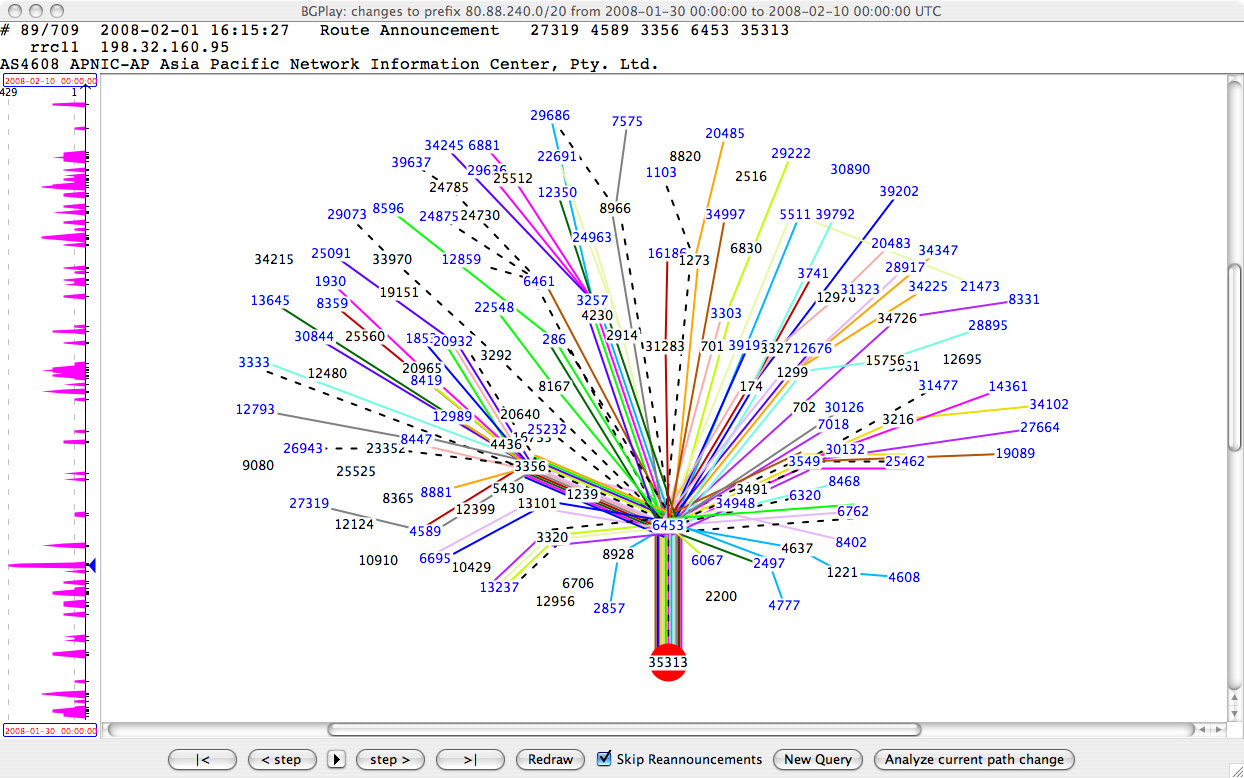Image resolution: width=1244 pixels, height=778 pixels.
Task: Open a New Query
Action: point(817,760)
